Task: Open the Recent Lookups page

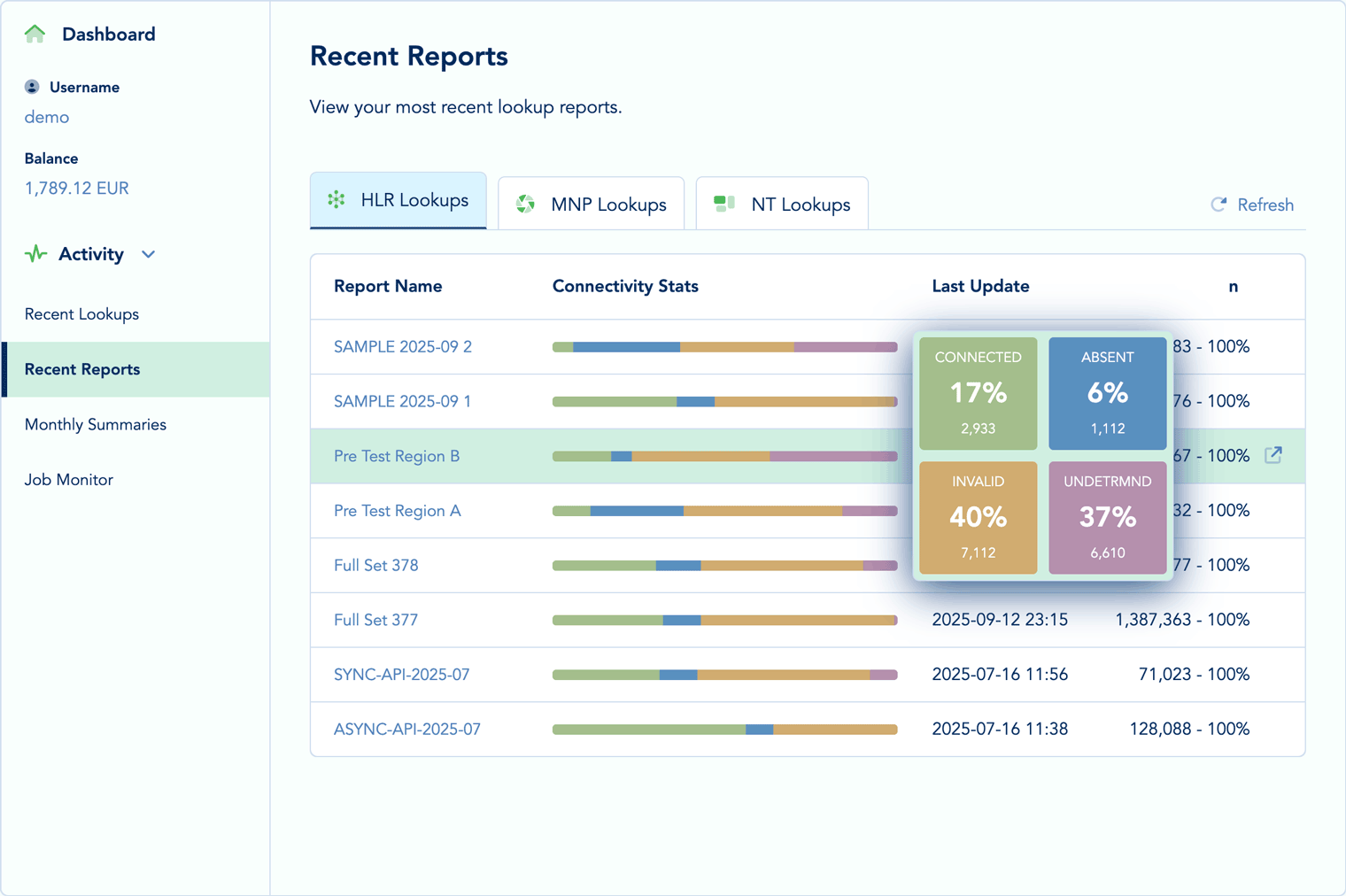Action: click(81, 314)
